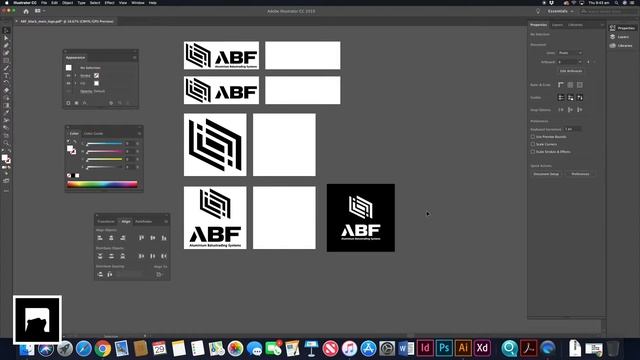This screenshot has width=640, height=360.
Task: Select the Type tool
Action: click(6, 76)
